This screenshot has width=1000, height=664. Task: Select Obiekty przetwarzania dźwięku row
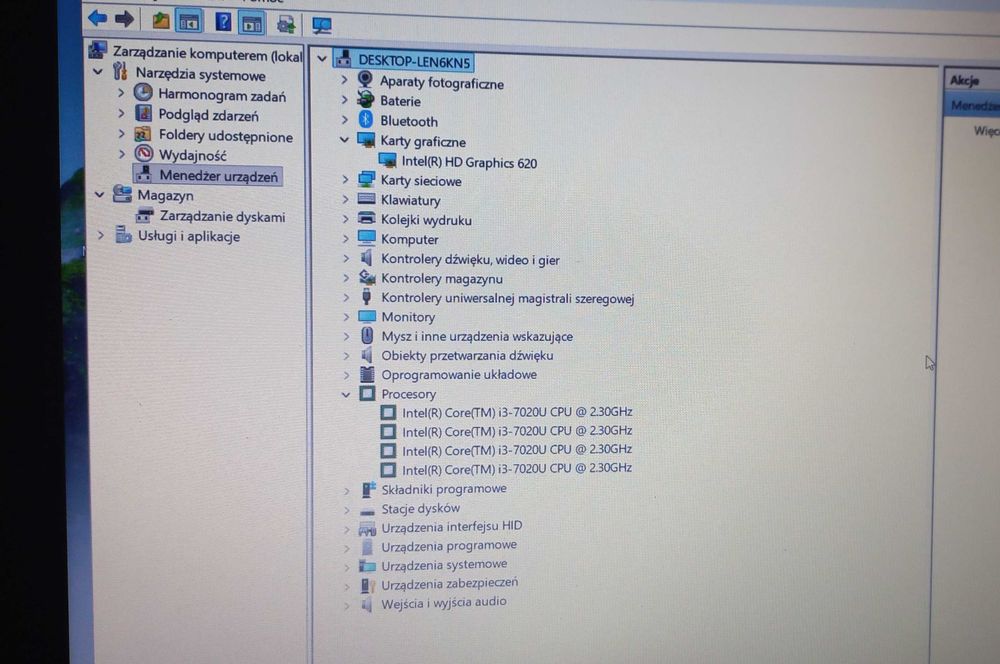point(467,355)
